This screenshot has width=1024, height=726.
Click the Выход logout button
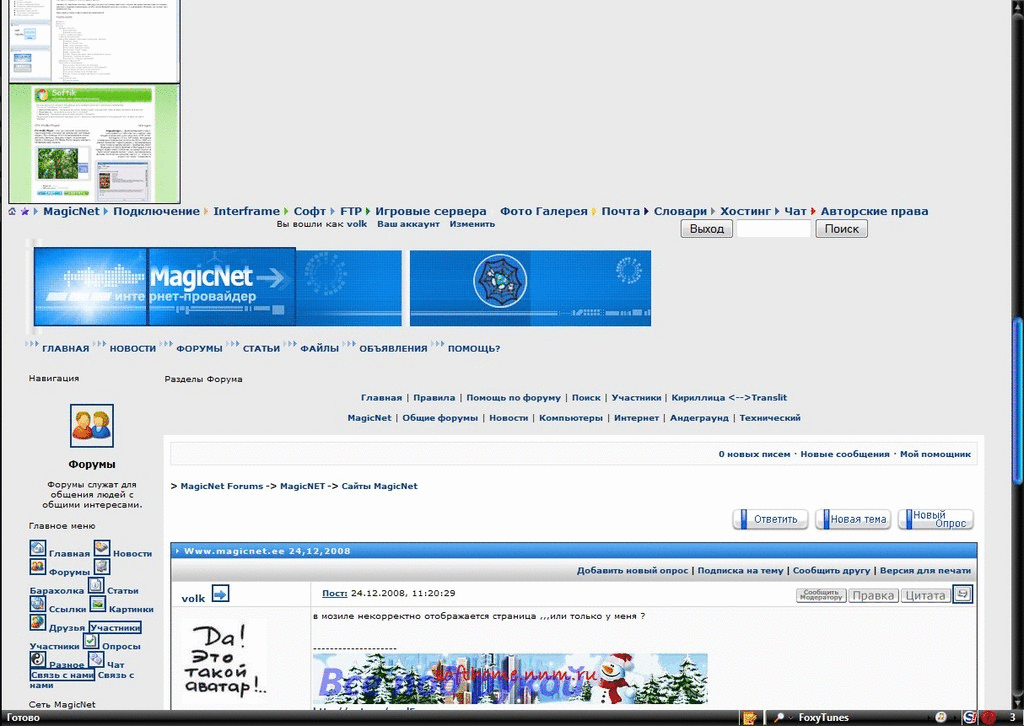coord(707,229)
